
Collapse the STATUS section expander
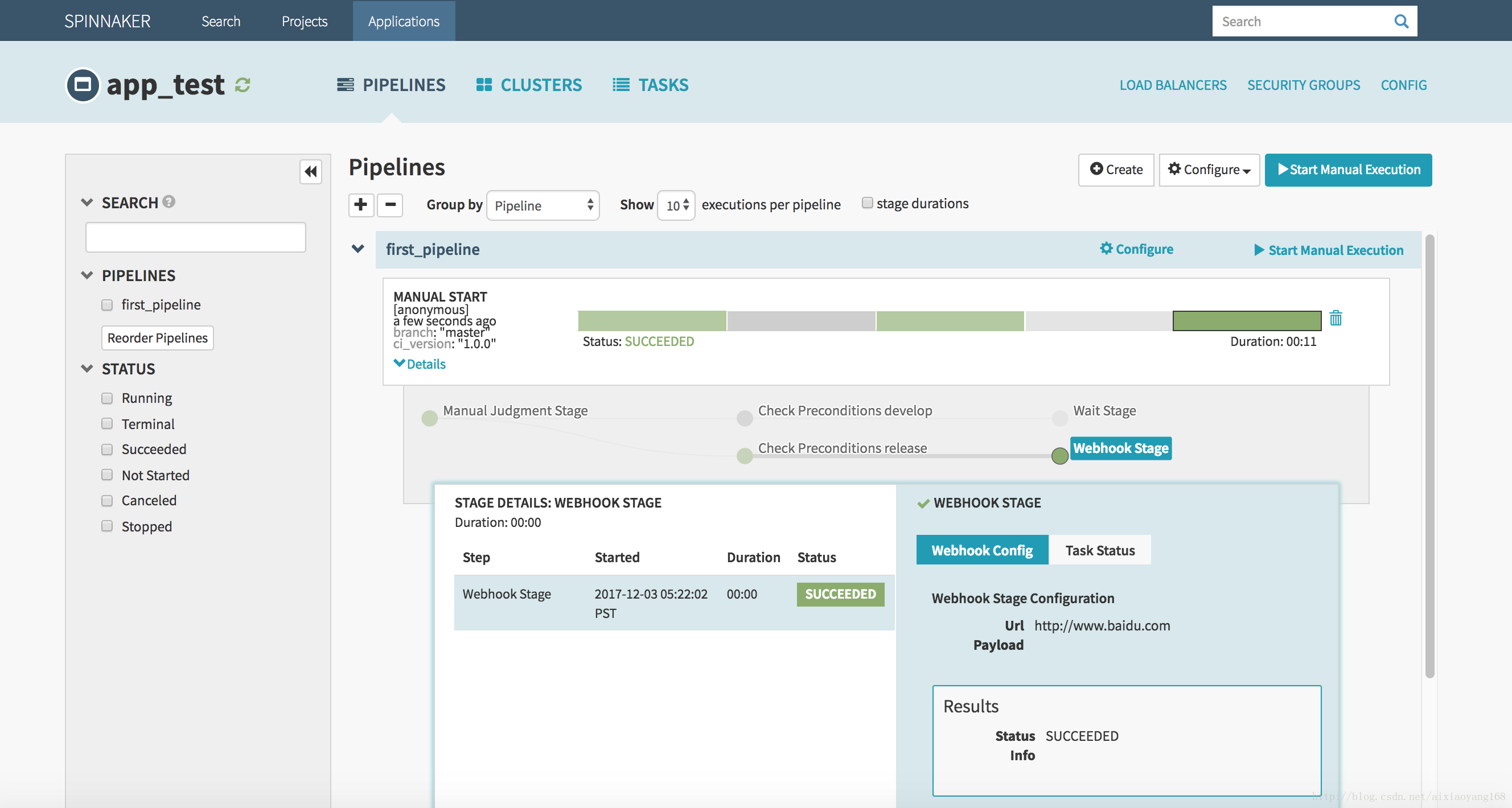pos(87,370)
